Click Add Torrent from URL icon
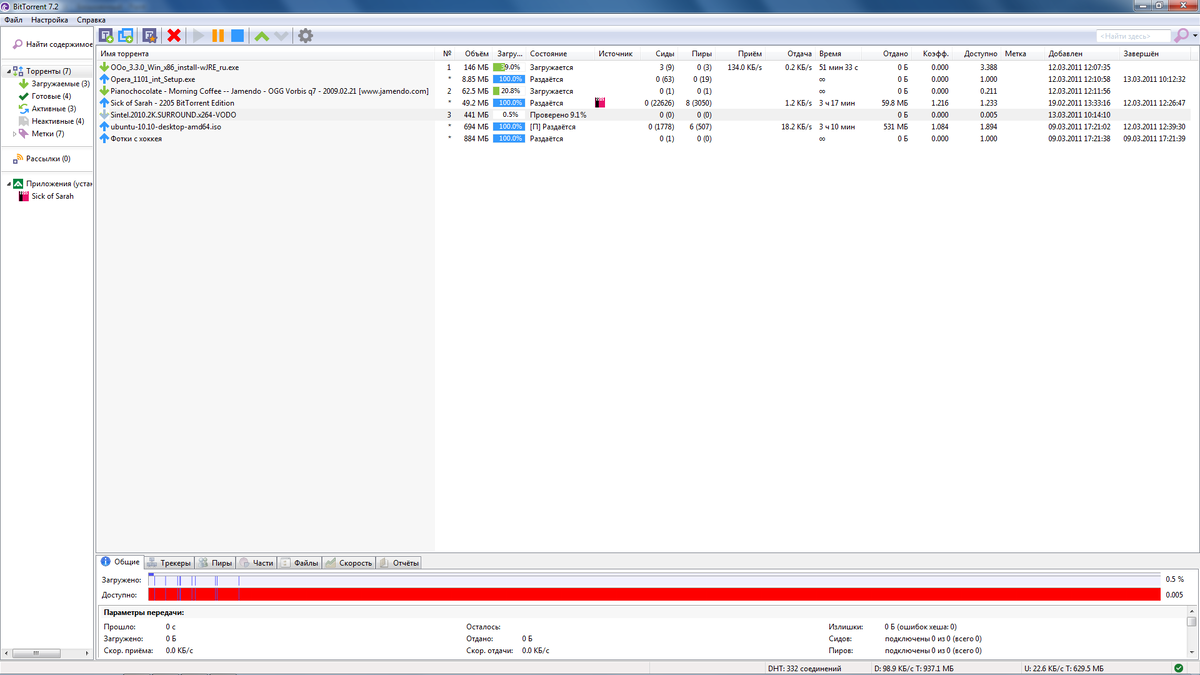Image resolution: width=1200 pixels, height=675 pixels. 125,36
